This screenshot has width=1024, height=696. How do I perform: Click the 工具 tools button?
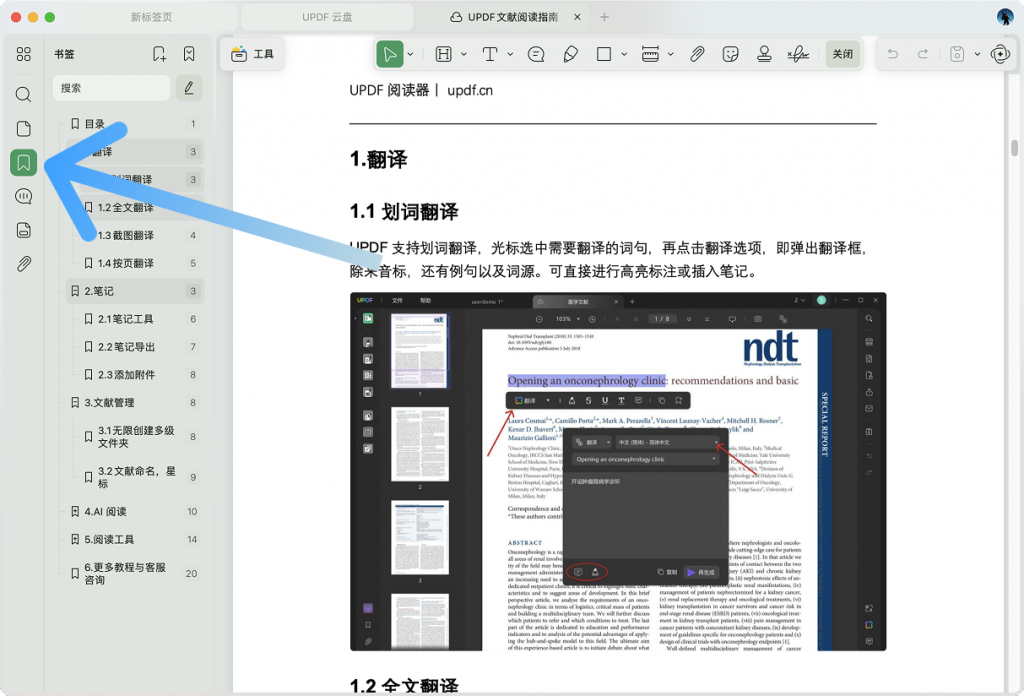[253, 54]
